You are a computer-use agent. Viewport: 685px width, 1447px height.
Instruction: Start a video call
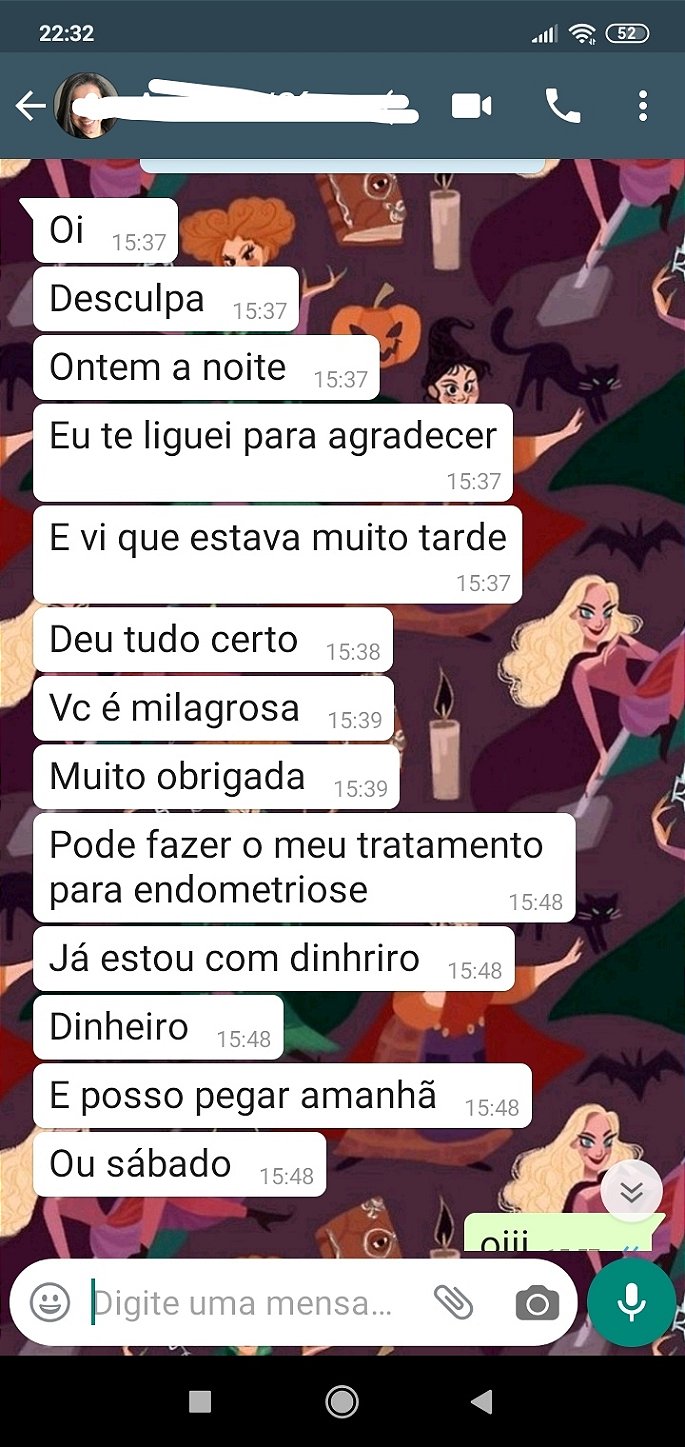(x=472, y=106)
